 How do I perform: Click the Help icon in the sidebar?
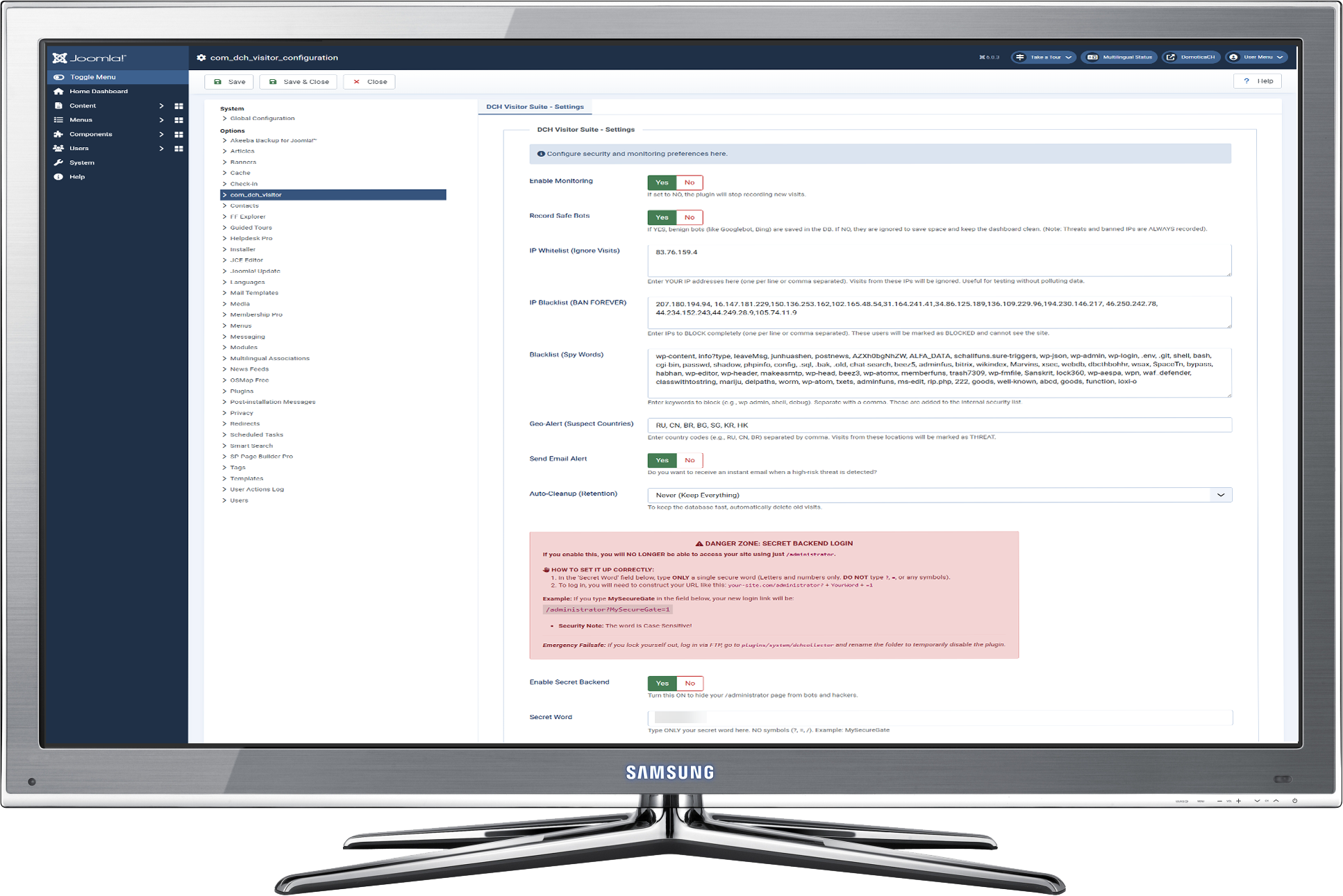(x=59, y=176)
